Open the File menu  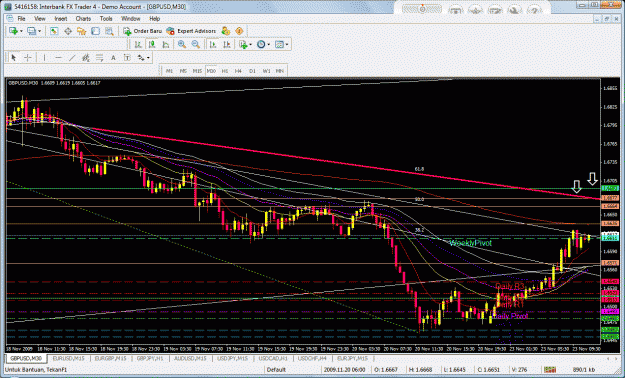click(x=21, y=19)
